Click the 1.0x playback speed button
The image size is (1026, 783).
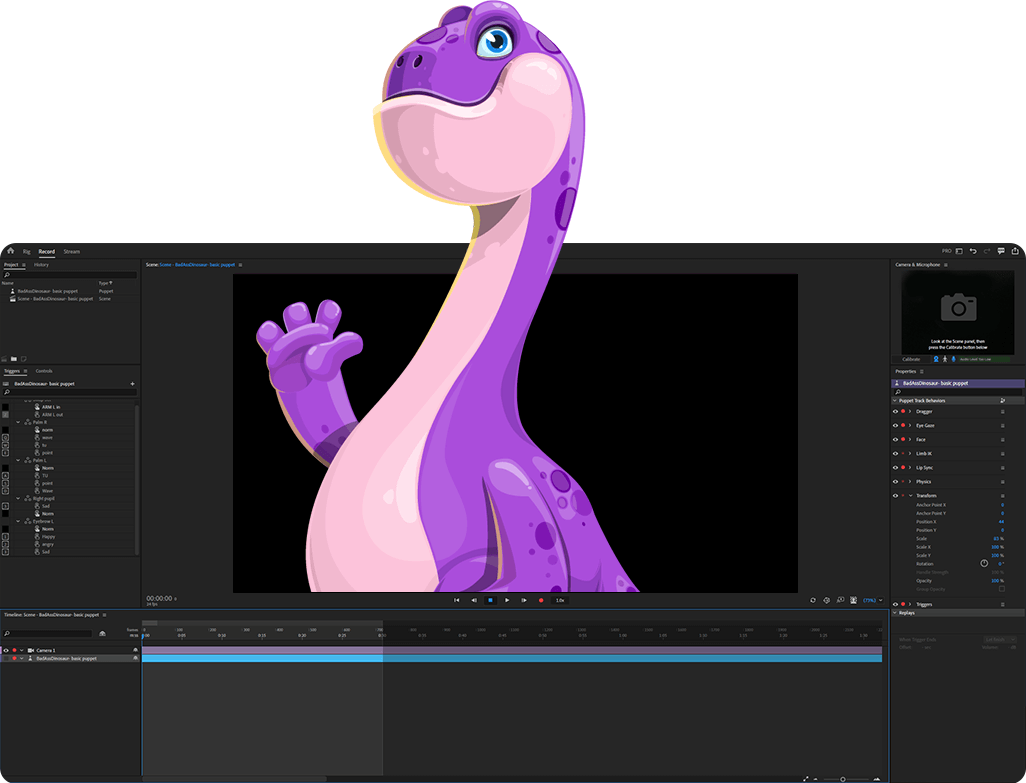click(x=560, y=600)
